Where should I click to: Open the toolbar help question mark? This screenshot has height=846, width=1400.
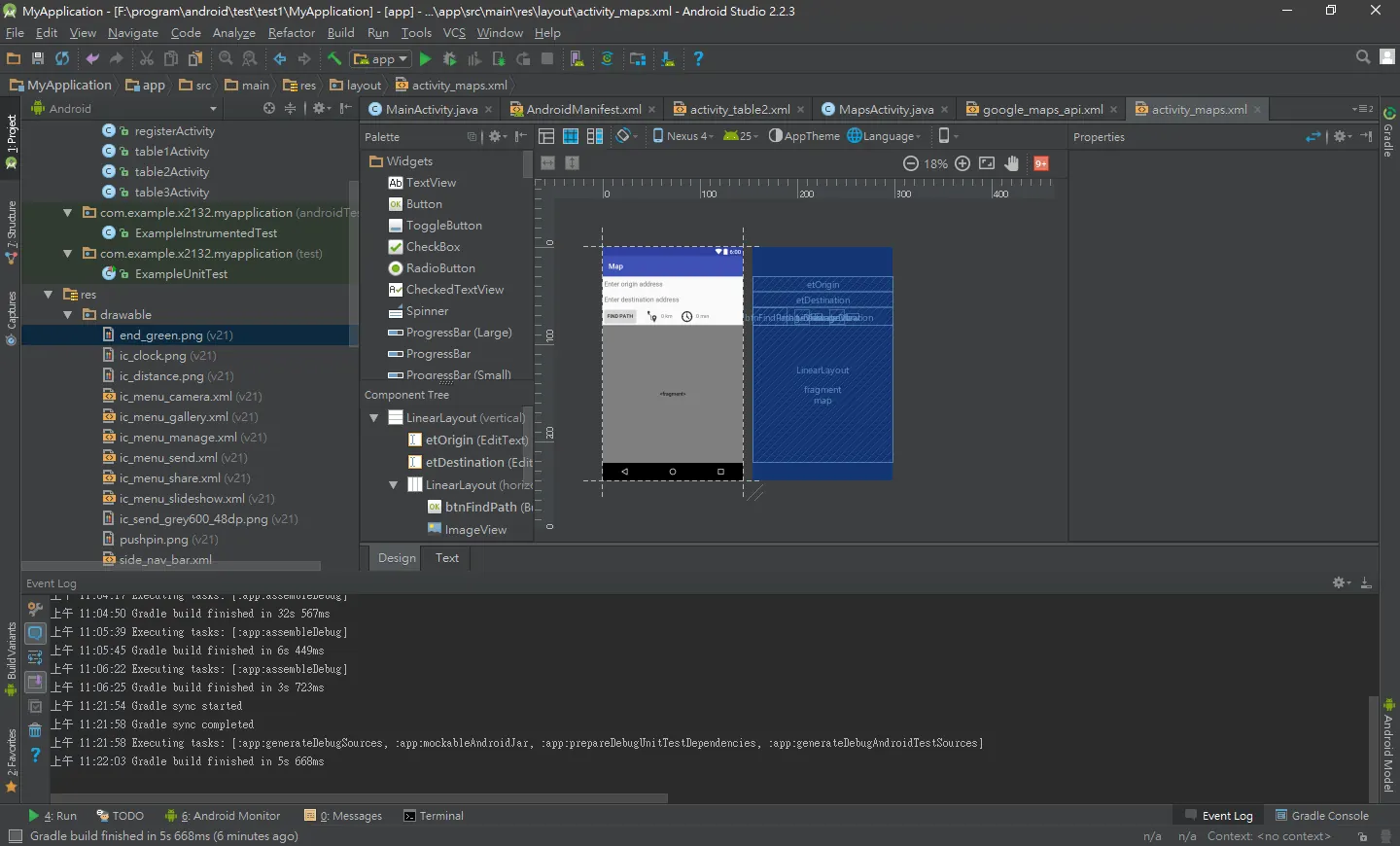698,59
